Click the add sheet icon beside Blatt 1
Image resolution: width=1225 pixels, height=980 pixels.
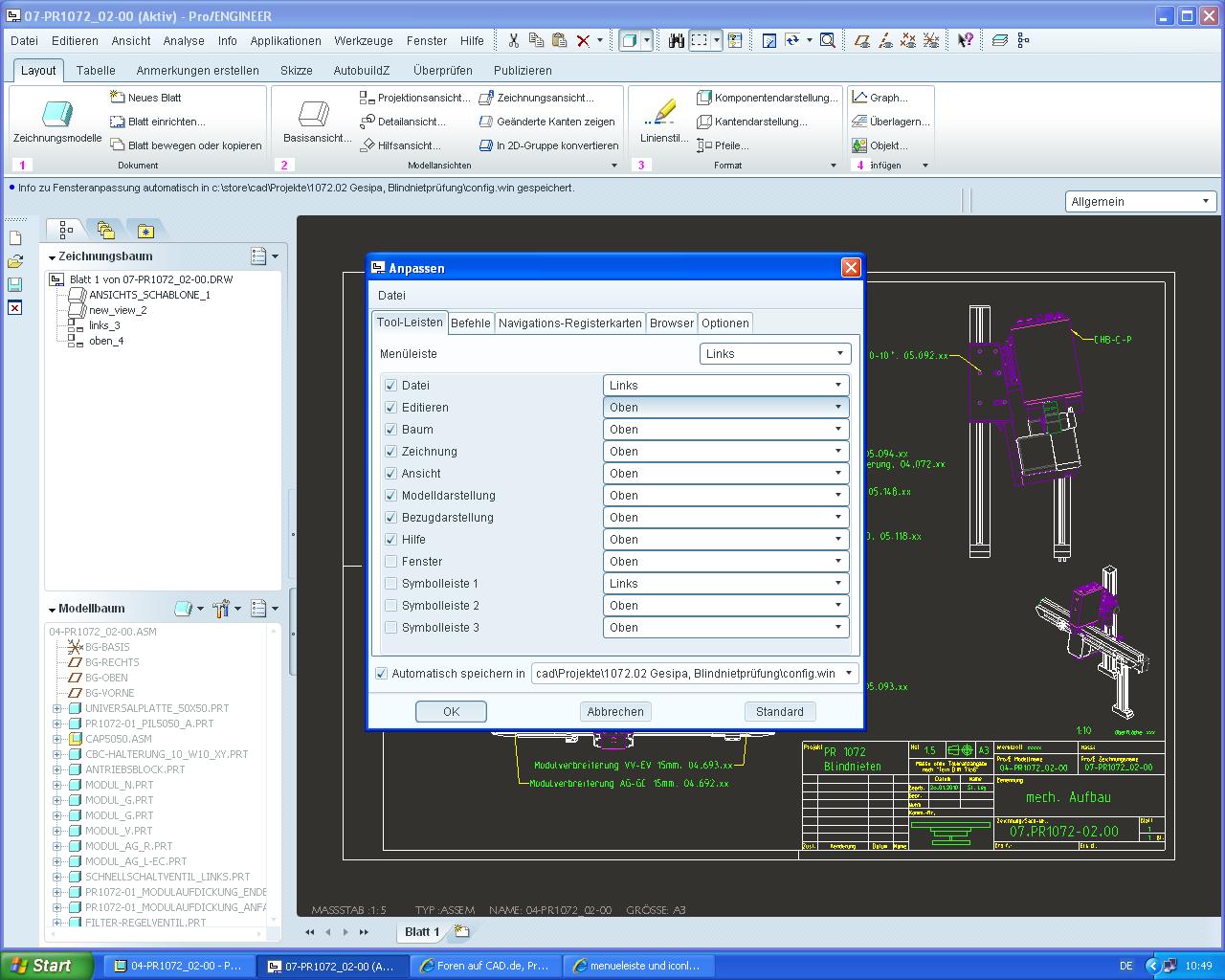point(462,931)
